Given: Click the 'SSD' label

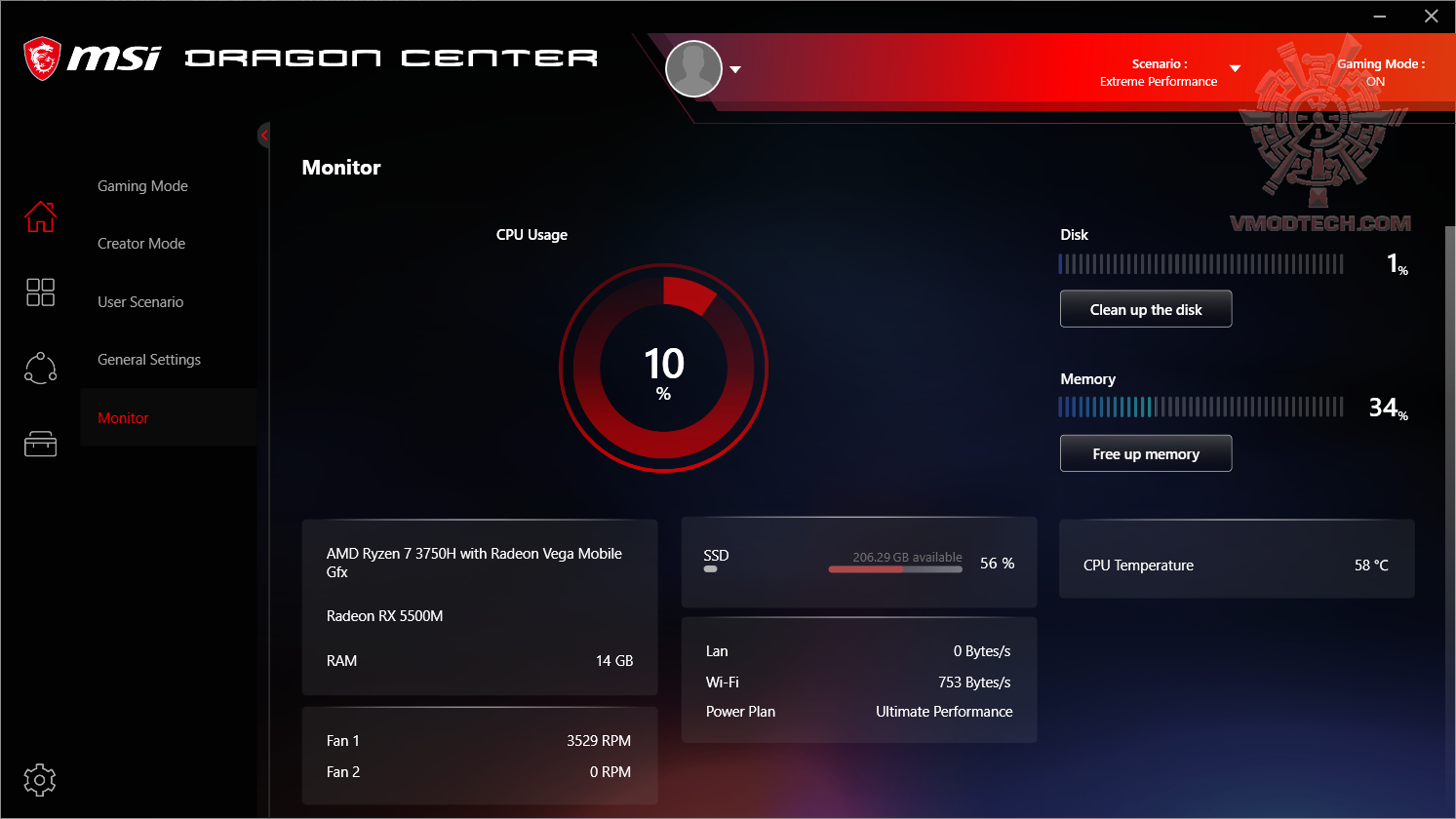Looking at the screenshot, I should (716, 556).
